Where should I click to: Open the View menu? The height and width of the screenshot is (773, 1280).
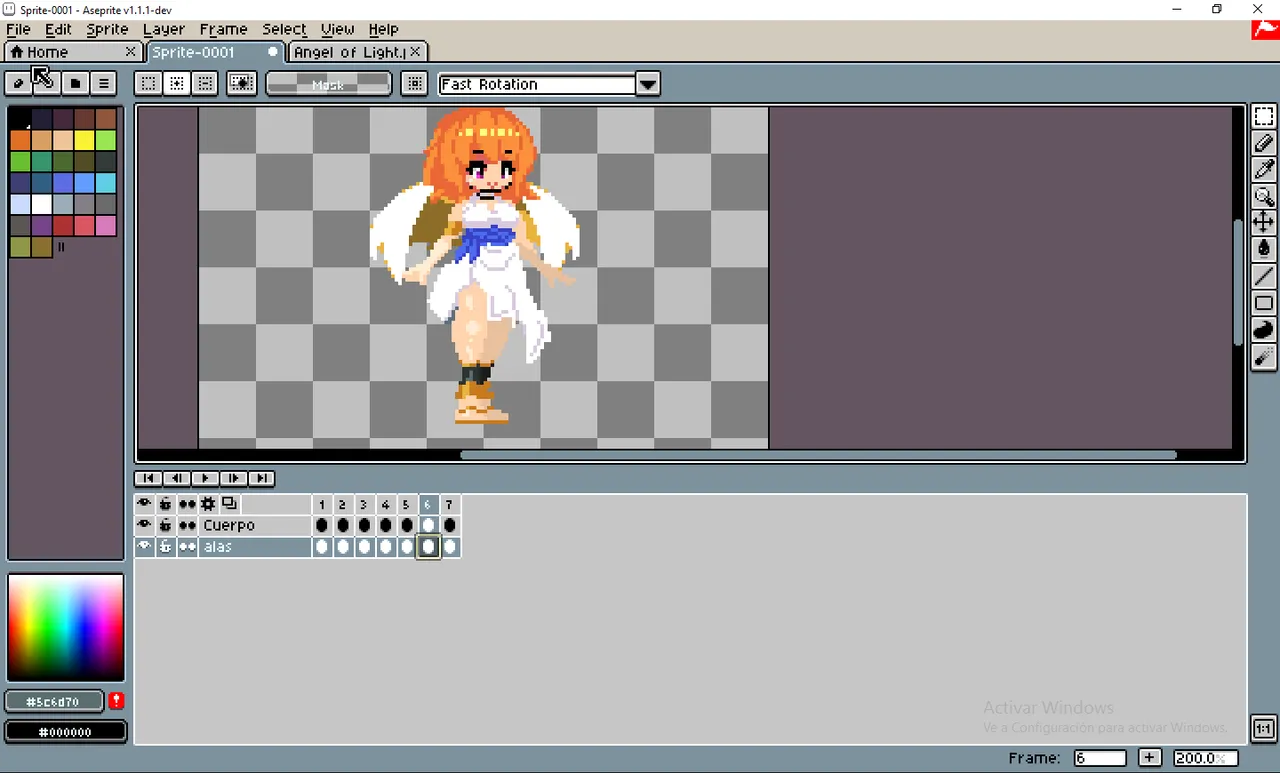tap(337, 29)
